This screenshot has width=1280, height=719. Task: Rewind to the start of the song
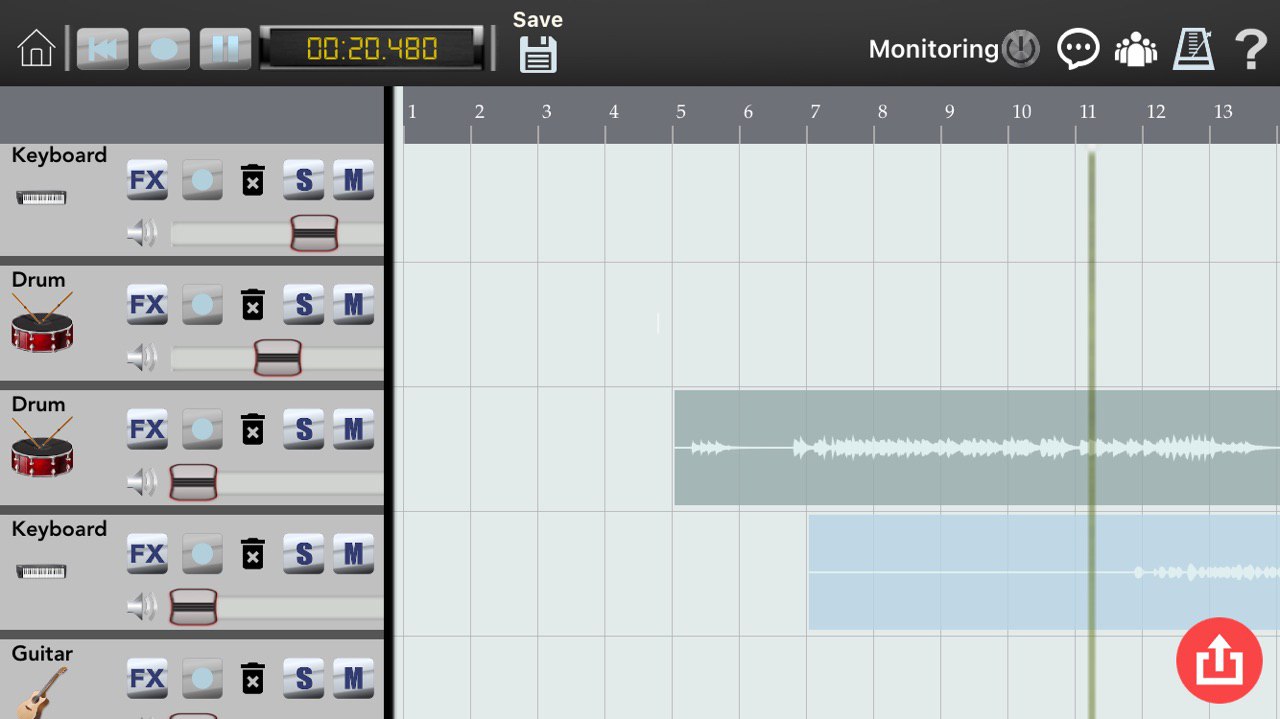tap(103, 49)
